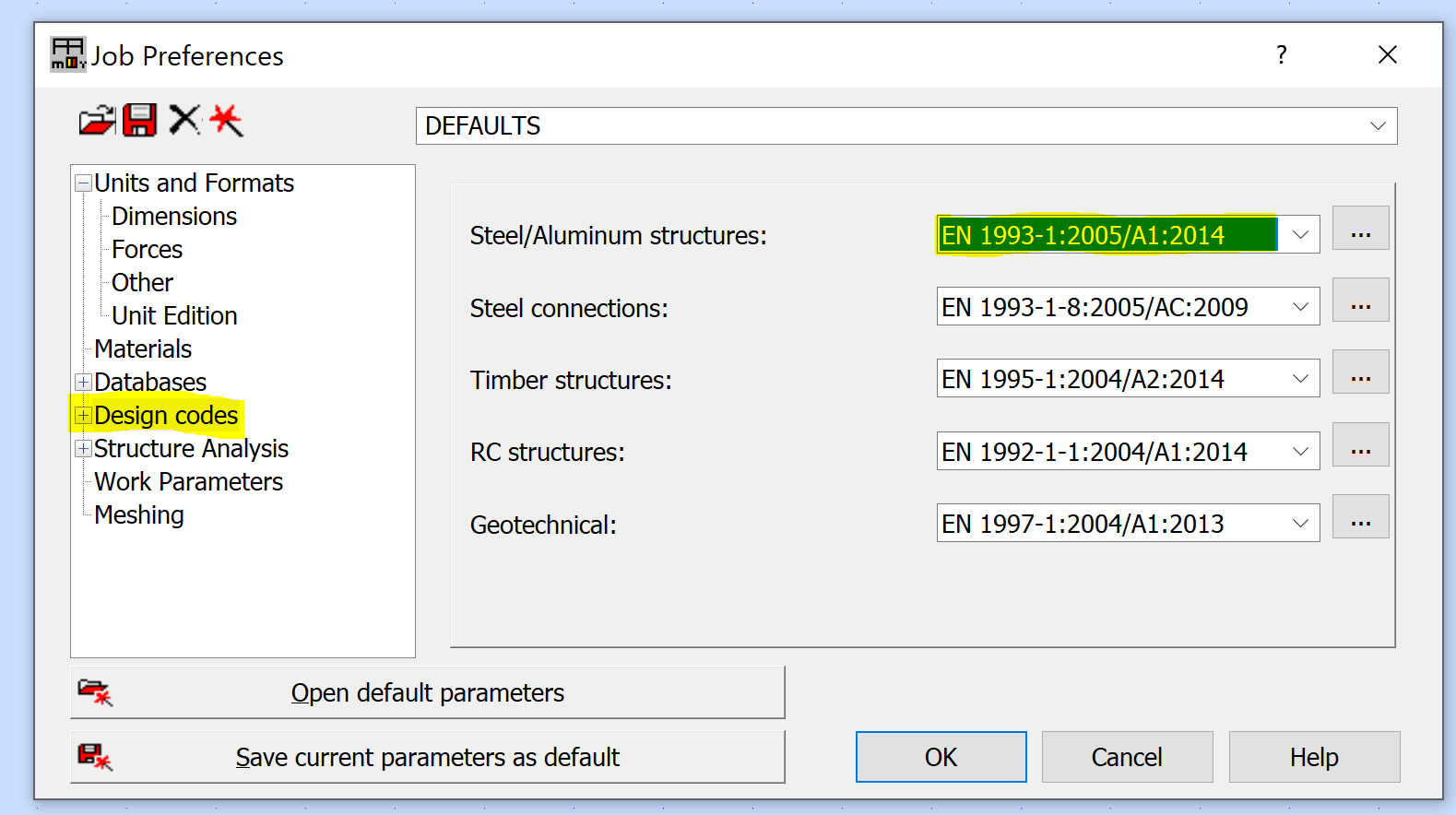Expand the Design codes tree node
1456x815 pixels.
pos(83,415)
